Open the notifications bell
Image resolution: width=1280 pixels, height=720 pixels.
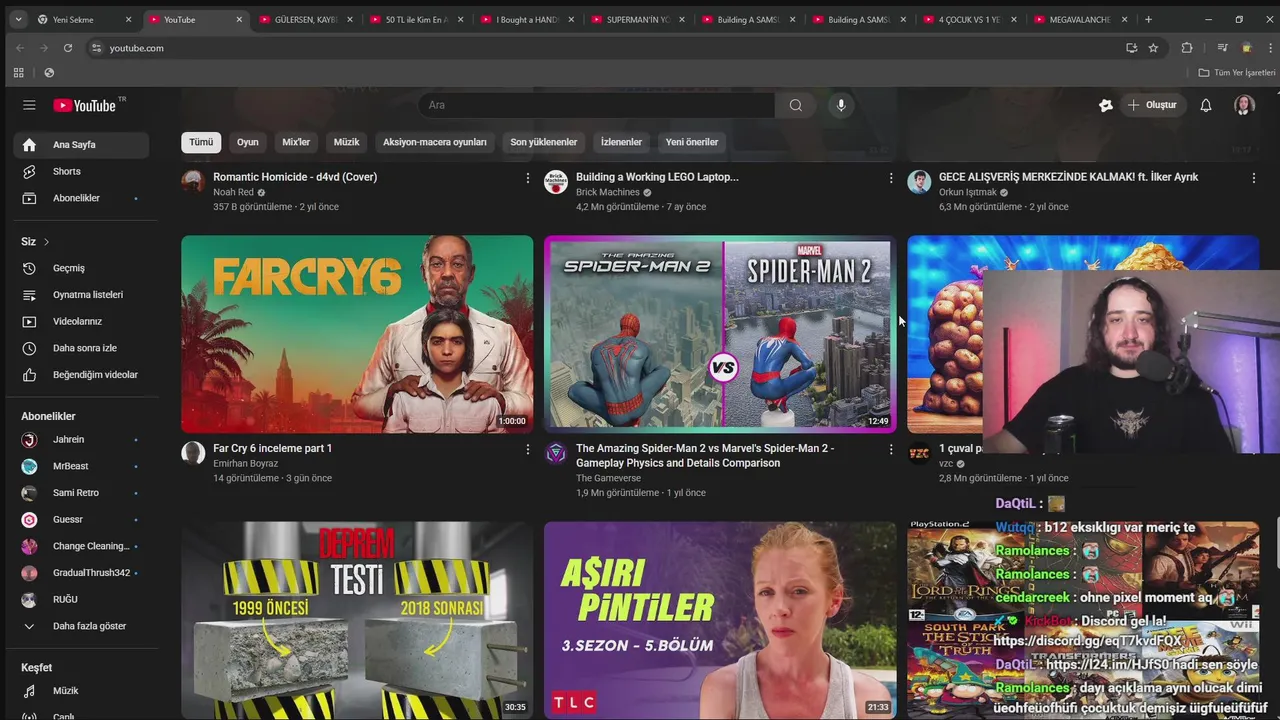click(1206, 105)
